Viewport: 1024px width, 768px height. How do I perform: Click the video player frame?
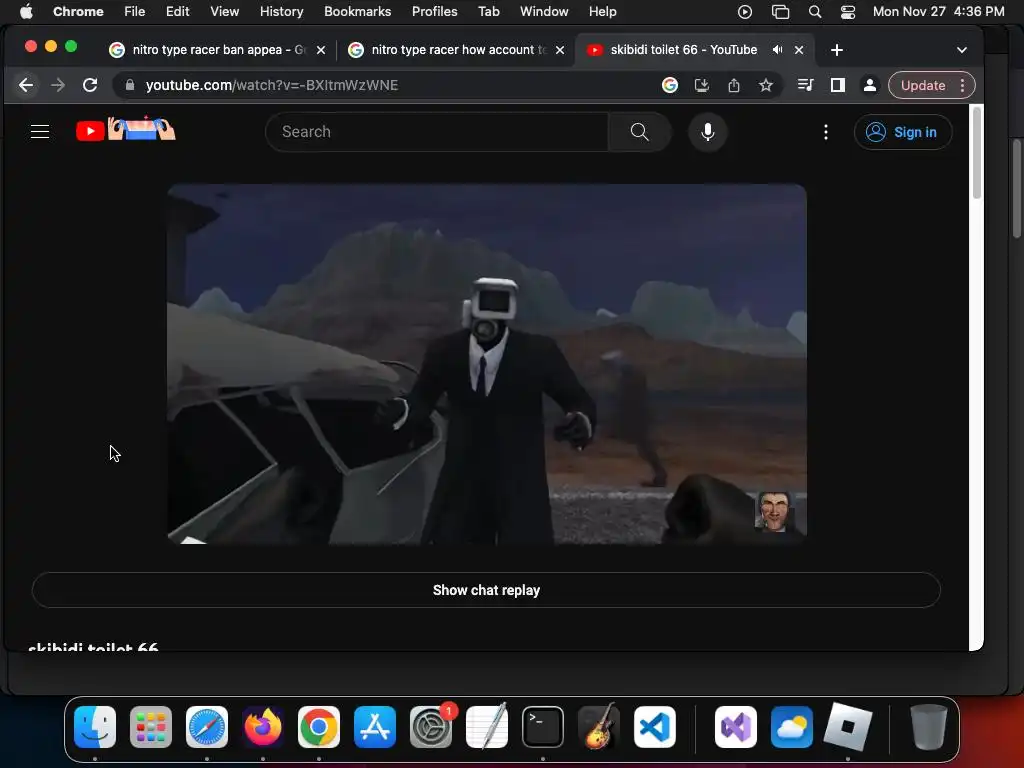point(487,364)
